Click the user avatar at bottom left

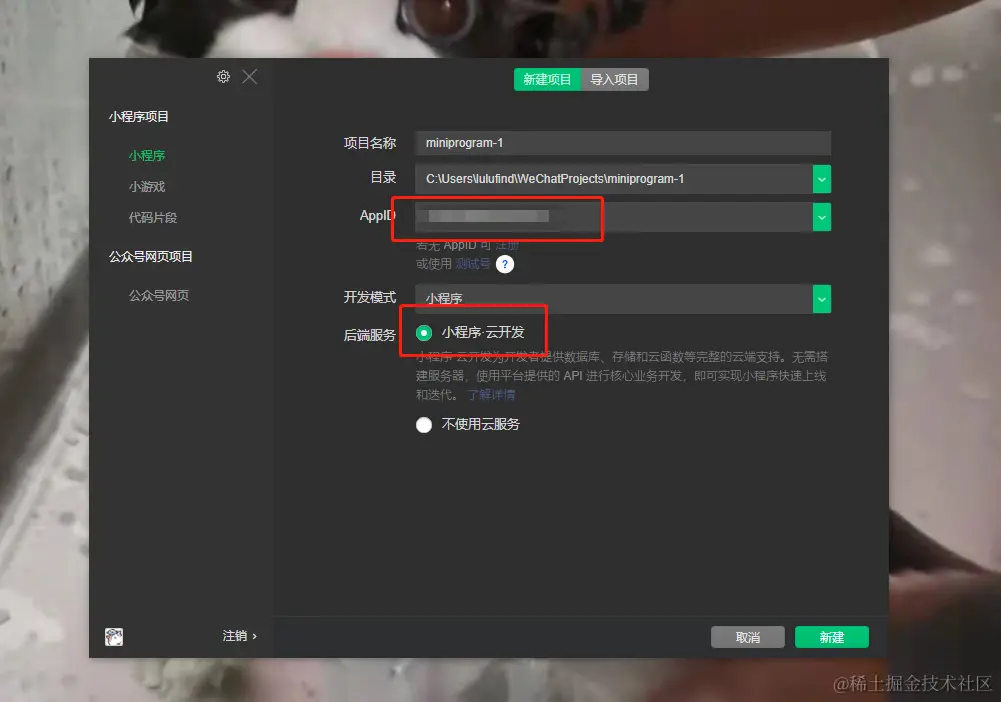[x=114, y=636]
